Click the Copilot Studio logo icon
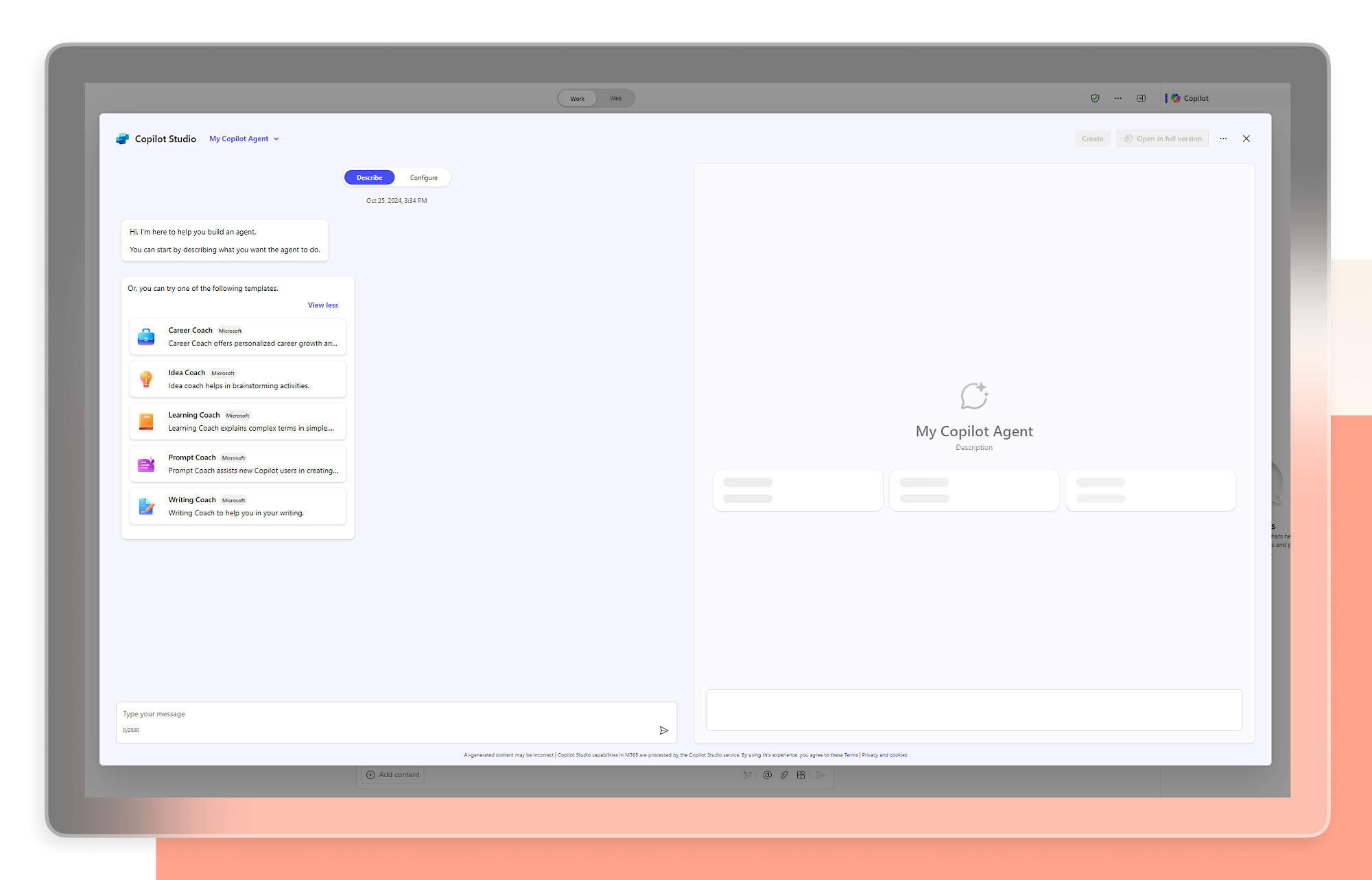 point(122,139)
